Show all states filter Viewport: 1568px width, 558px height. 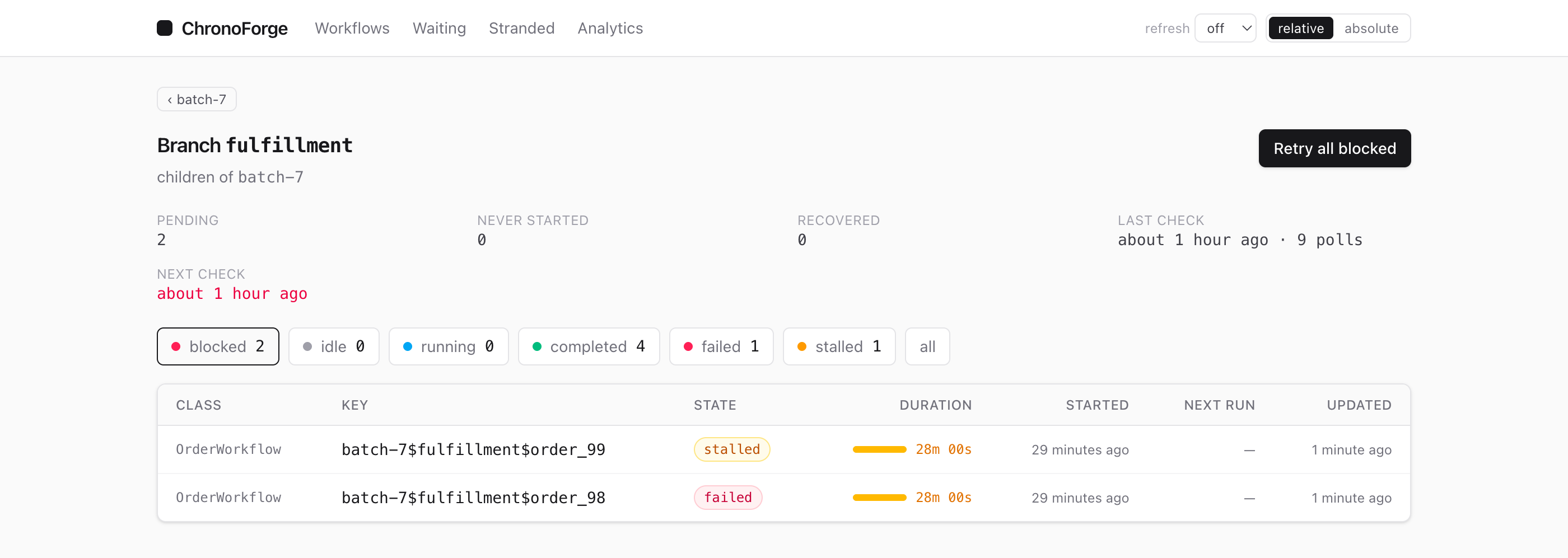927,346
